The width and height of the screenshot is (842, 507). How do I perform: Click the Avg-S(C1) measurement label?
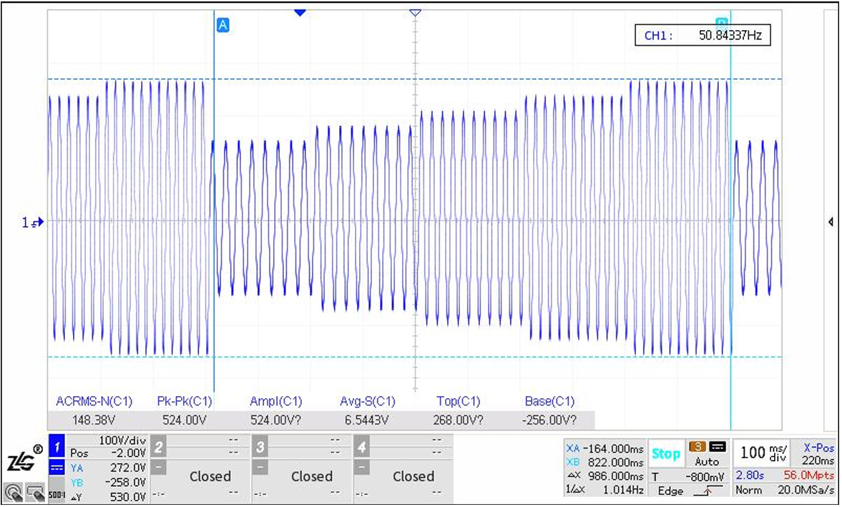[x=367, y=401]
